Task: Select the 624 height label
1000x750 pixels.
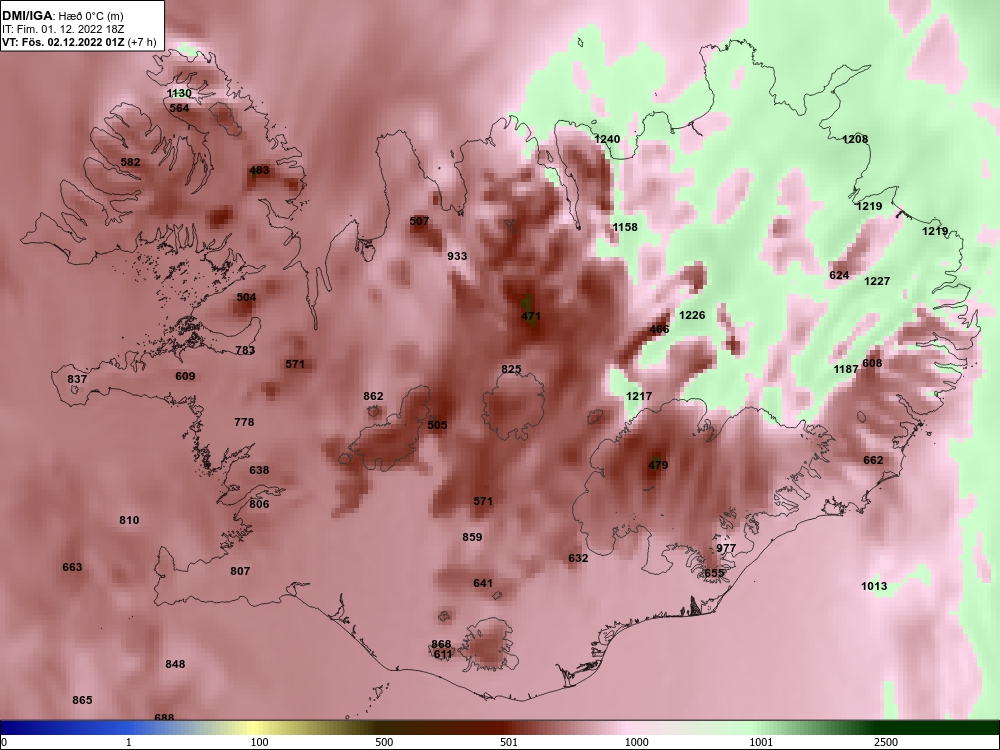Action: point(839,276)
